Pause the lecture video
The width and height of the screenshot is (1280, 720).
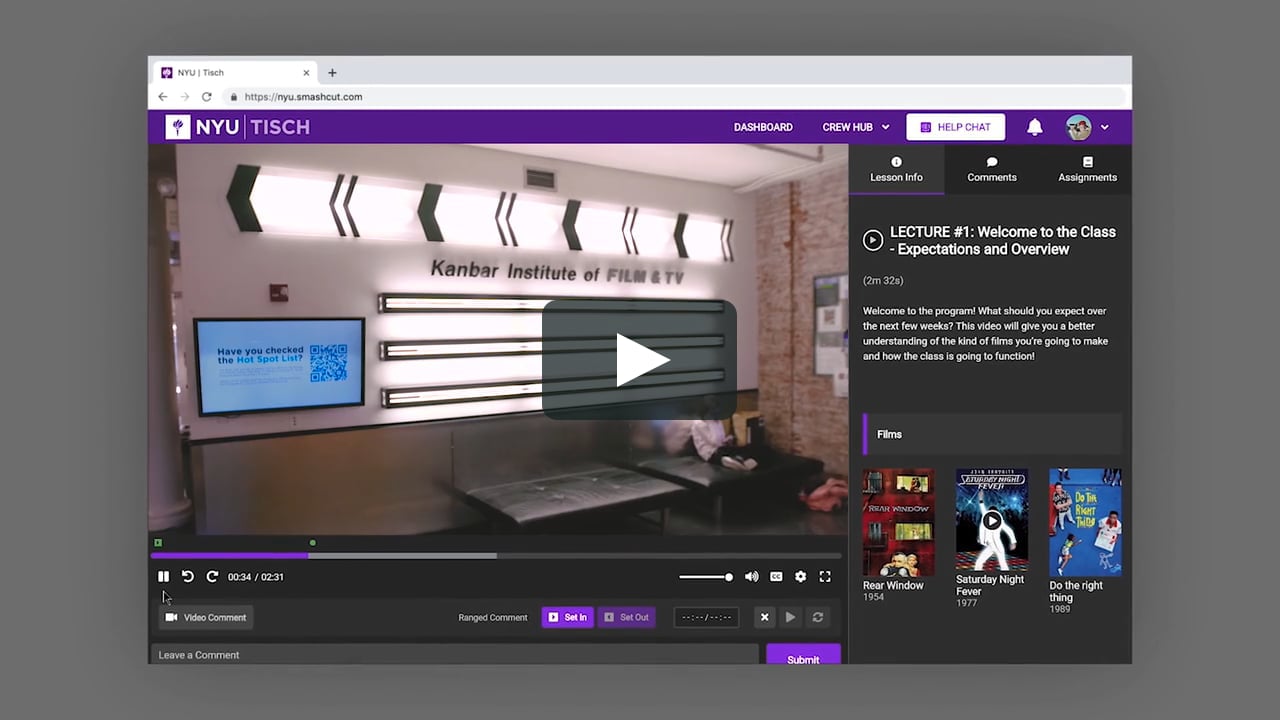coord(163,577)
